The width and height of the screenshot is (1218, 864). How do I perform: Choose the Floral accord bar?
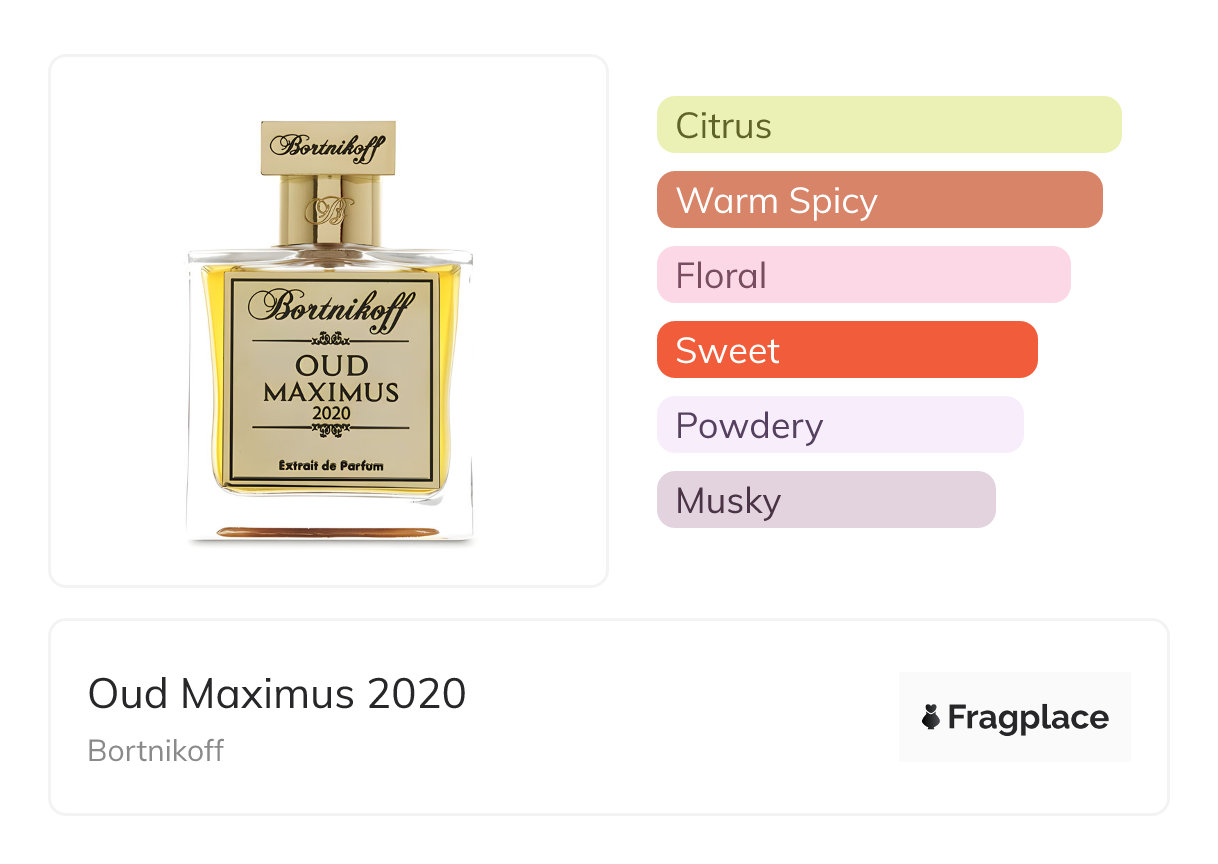click(863, 275)
